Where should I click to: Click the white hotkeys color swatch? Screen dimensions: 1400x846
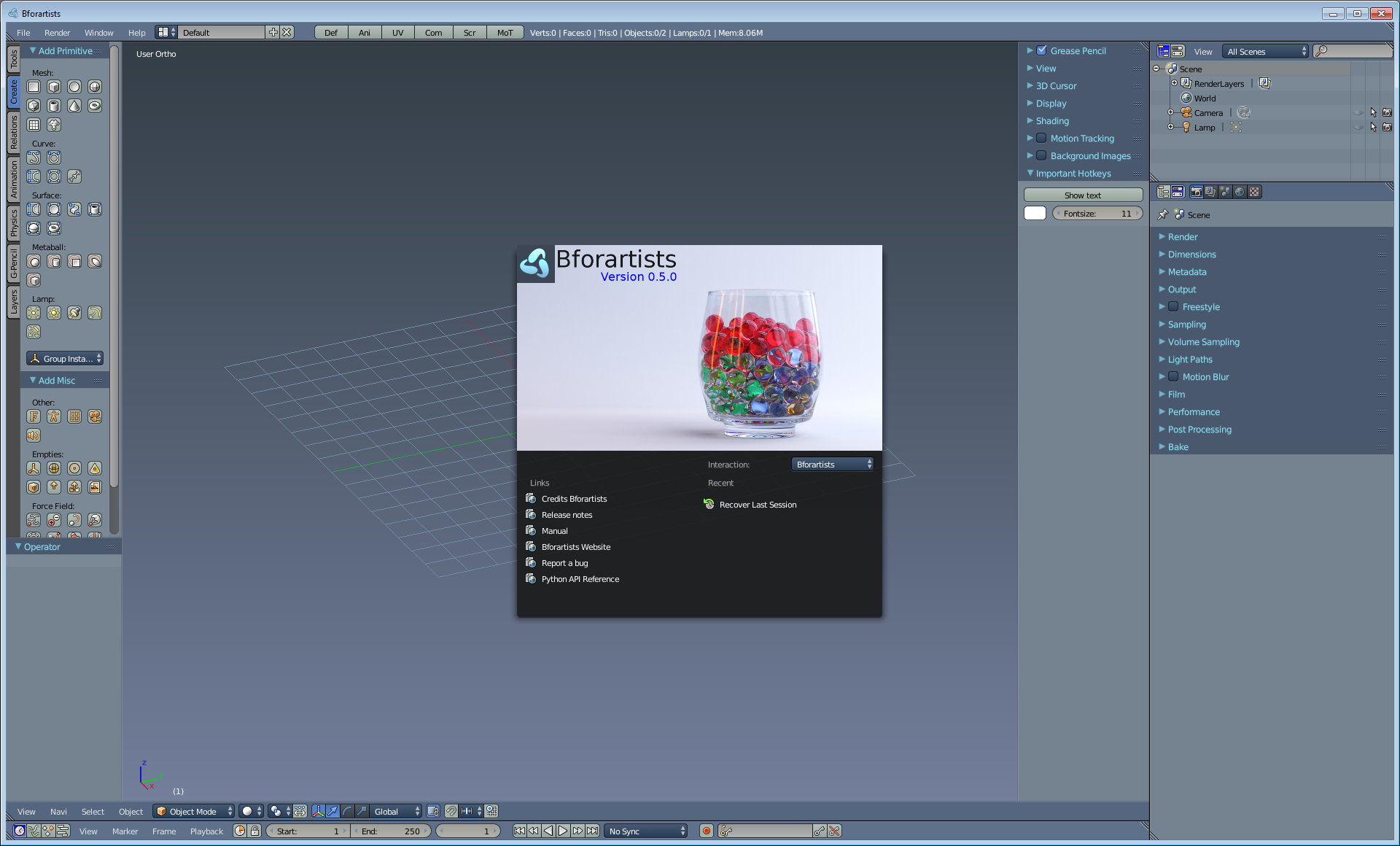coord(1035,214)
